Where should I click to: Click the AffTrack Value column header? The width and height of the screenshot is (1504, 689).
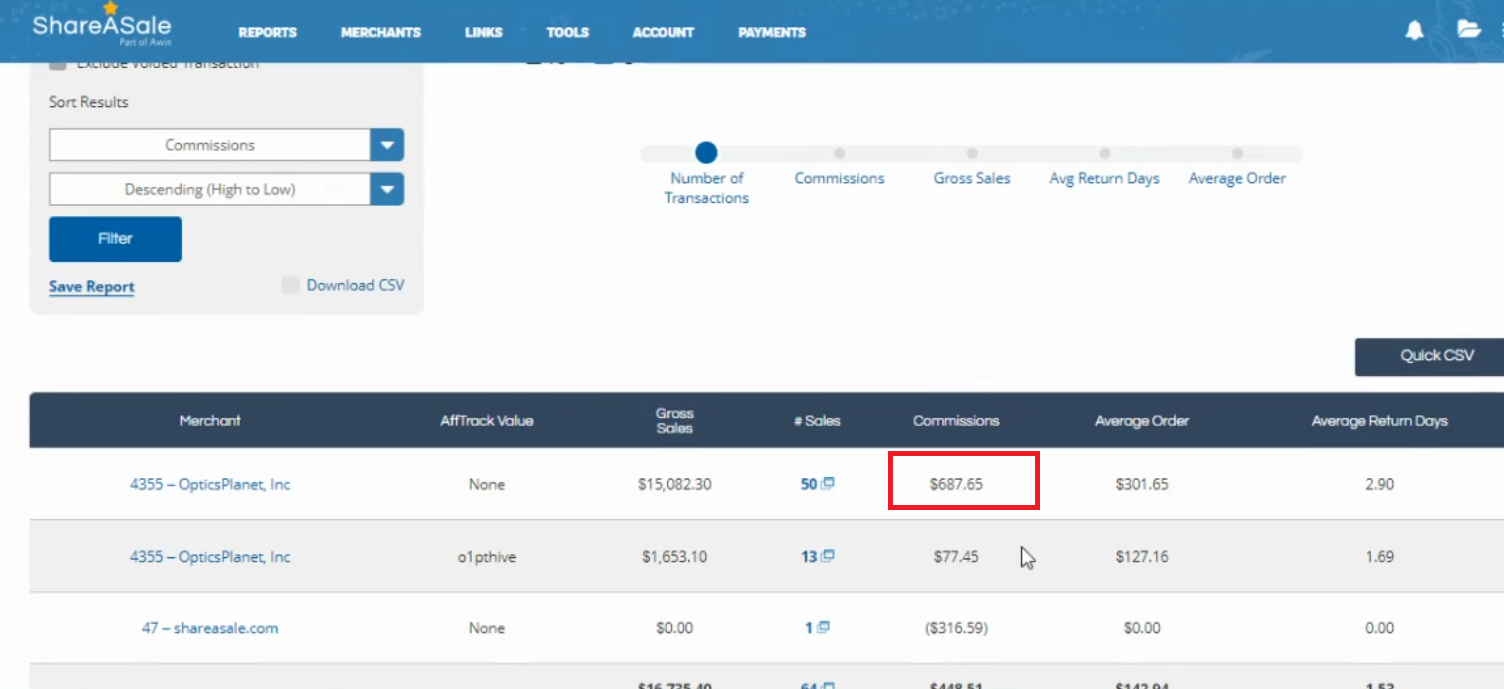click(487, 421)
